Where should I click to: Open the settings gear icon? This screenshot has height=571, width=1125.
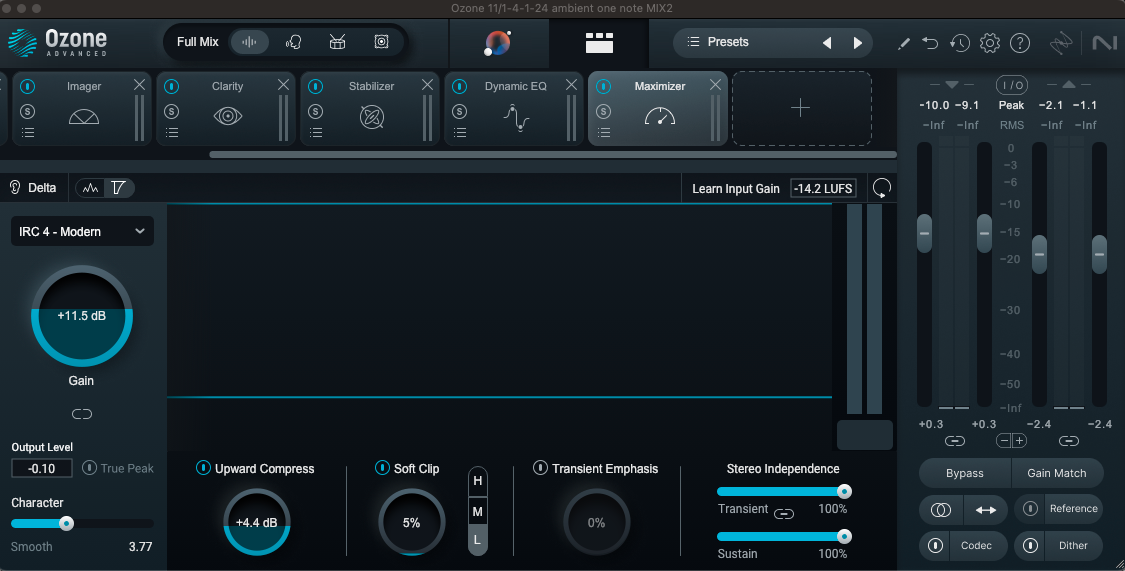pos(990,43)
